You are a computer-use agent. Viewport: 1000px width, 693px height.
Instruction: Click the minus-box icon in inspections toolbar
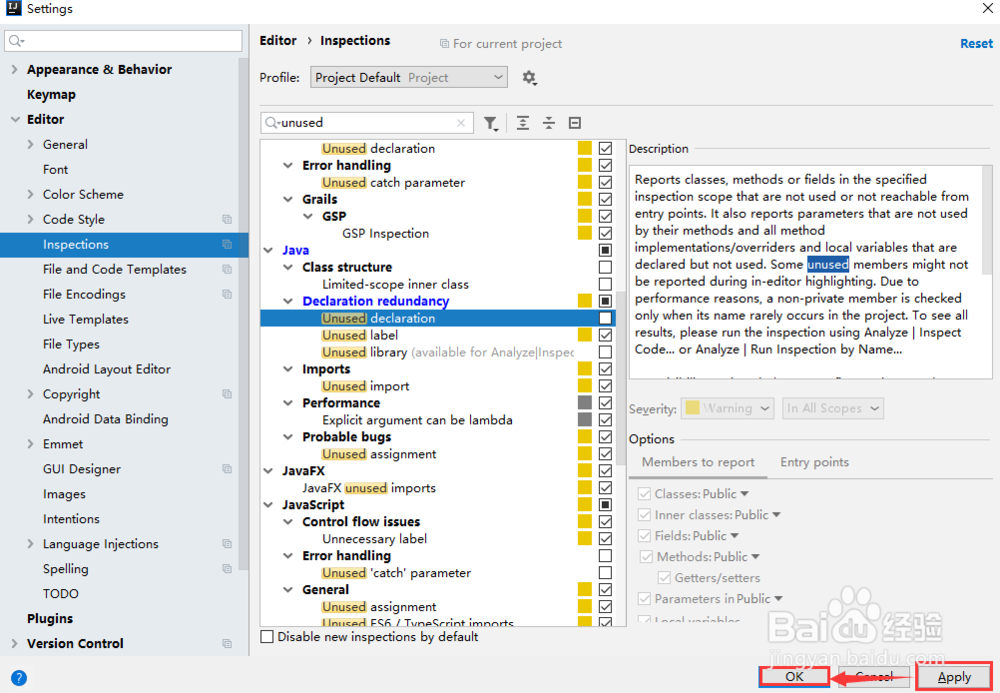click(574, 122)
